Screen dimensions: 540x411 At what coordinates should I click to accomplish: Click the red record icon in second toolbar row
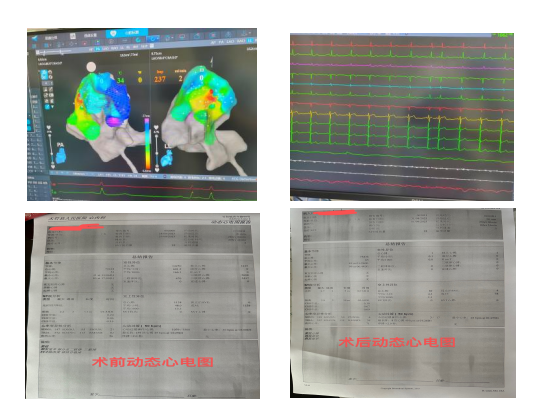84,43
